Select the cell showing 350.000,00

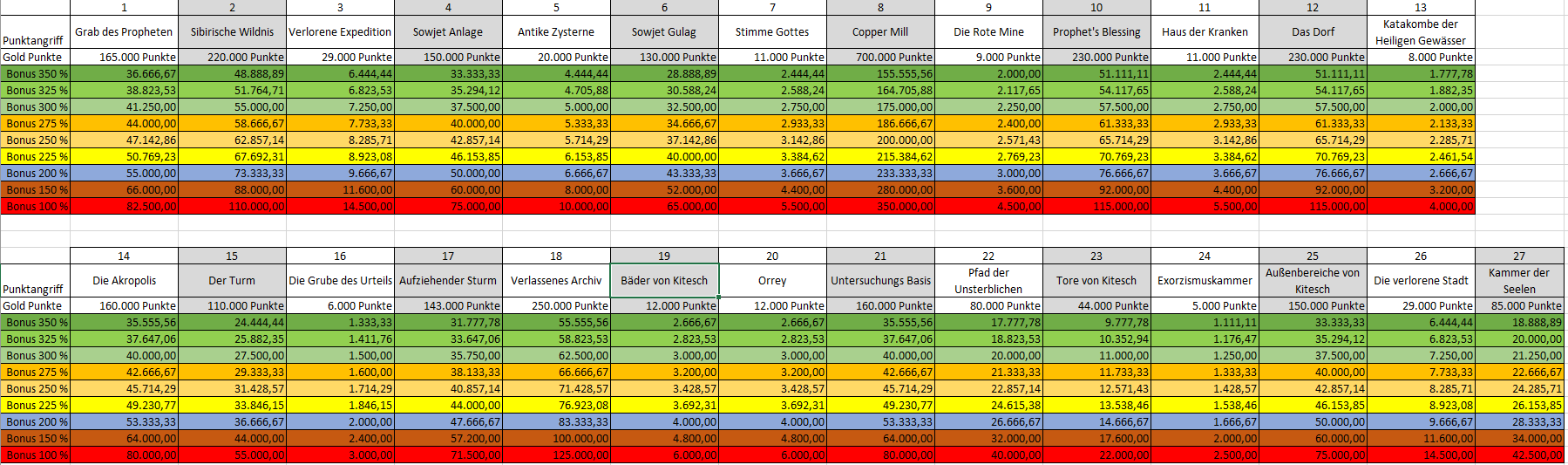880,207
